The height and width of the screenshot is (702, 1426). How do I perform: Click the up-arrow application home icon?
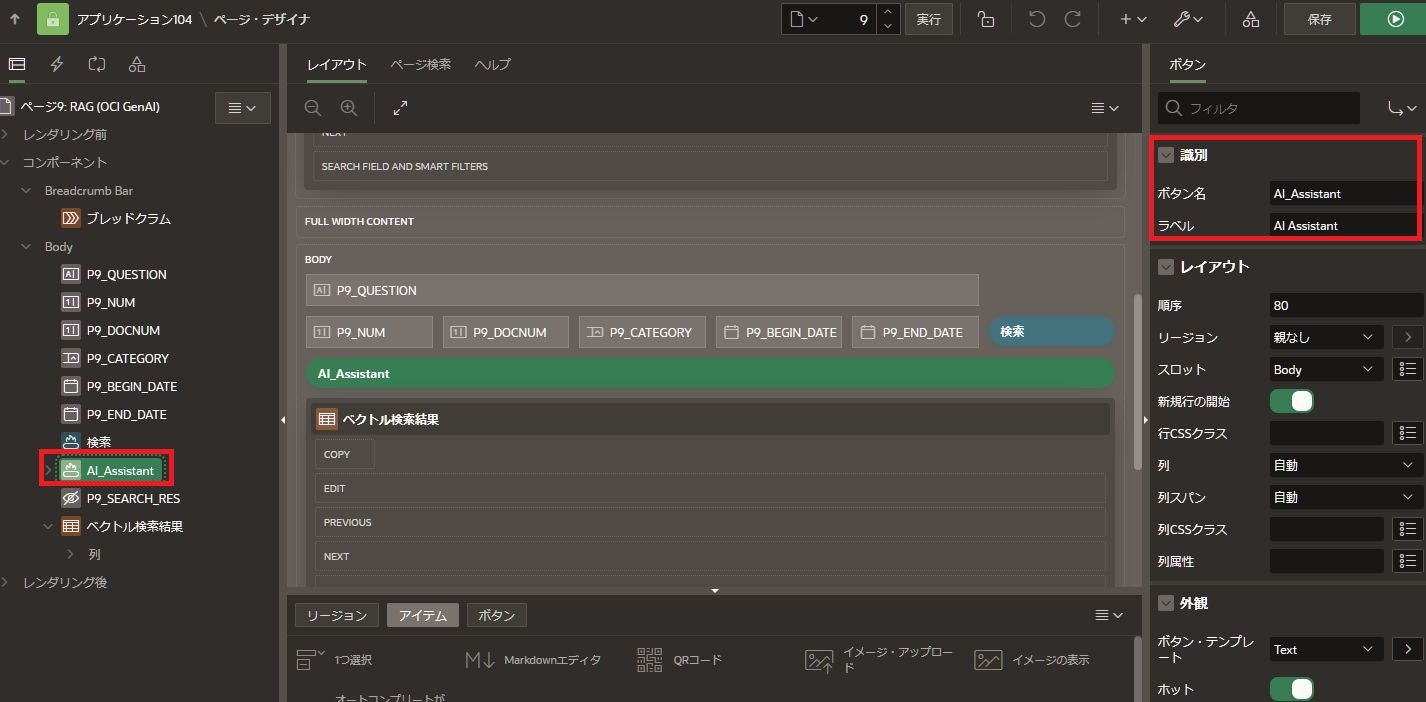[x=15, y=19]
